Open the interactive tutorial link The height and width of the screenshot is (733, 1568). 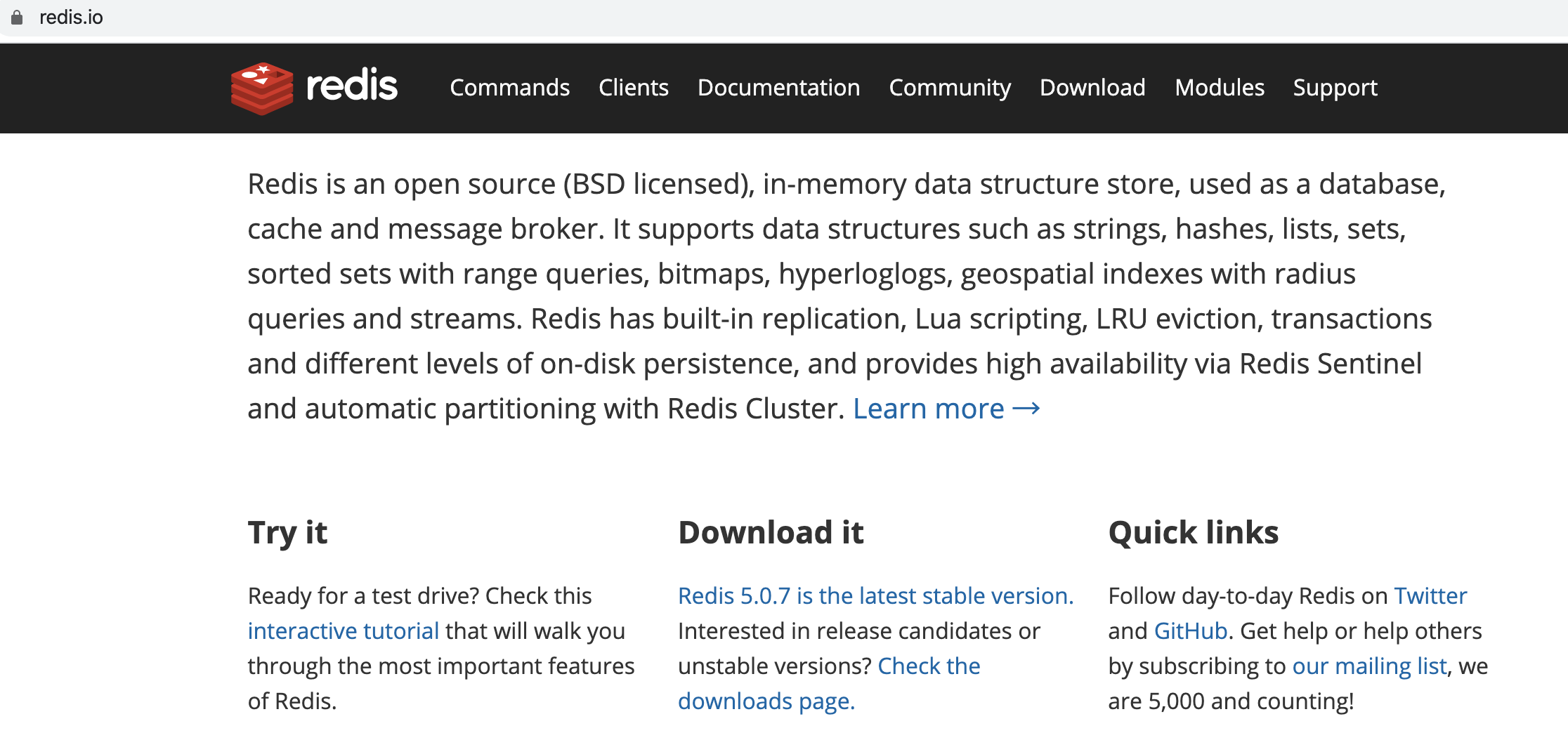344,631
